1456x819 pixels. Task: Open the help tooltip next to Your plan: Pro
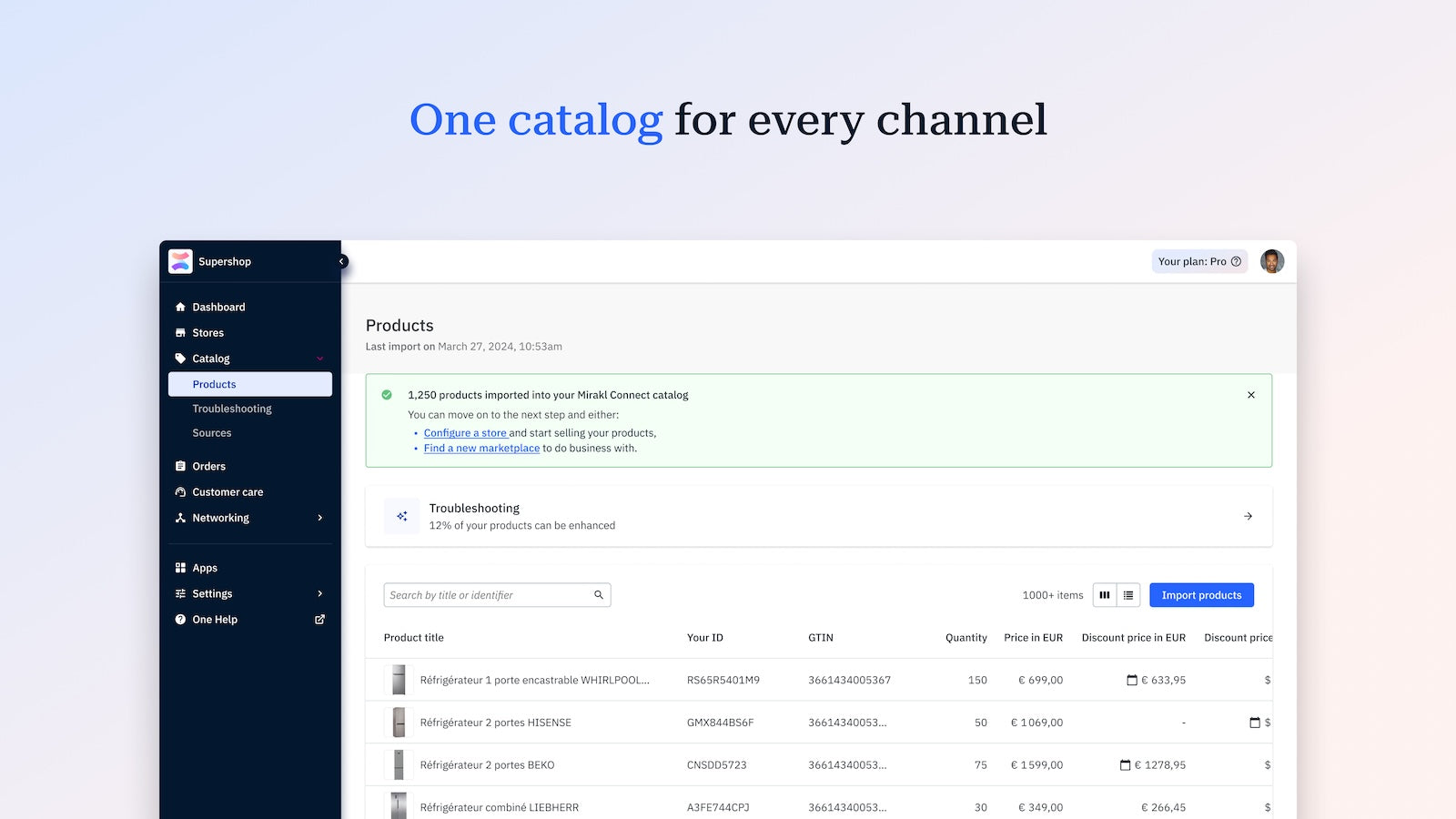(x=1236, y=261)
